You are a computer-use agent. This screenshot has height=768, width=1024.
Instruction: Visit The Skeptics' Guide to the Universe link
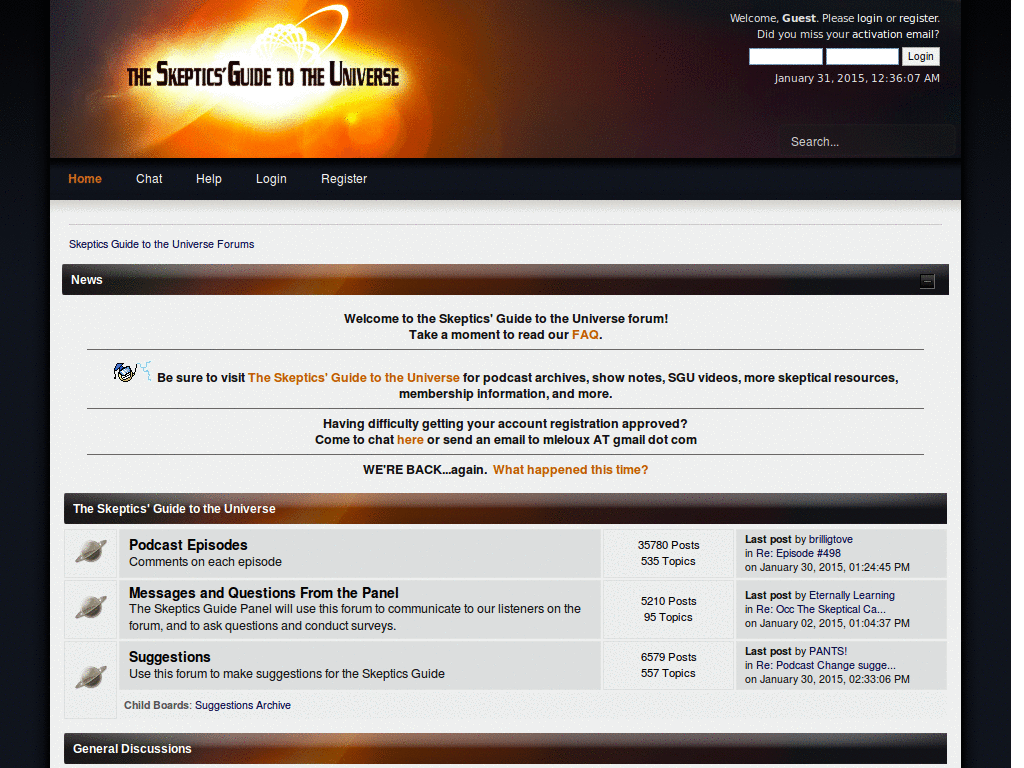pos(354,378)
